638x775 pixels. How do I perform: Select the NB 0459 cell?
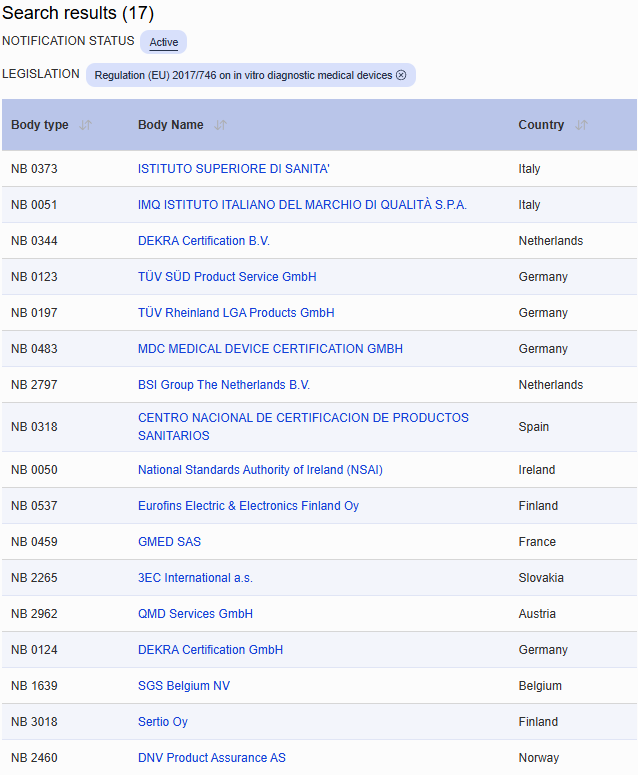pos(34,542)
